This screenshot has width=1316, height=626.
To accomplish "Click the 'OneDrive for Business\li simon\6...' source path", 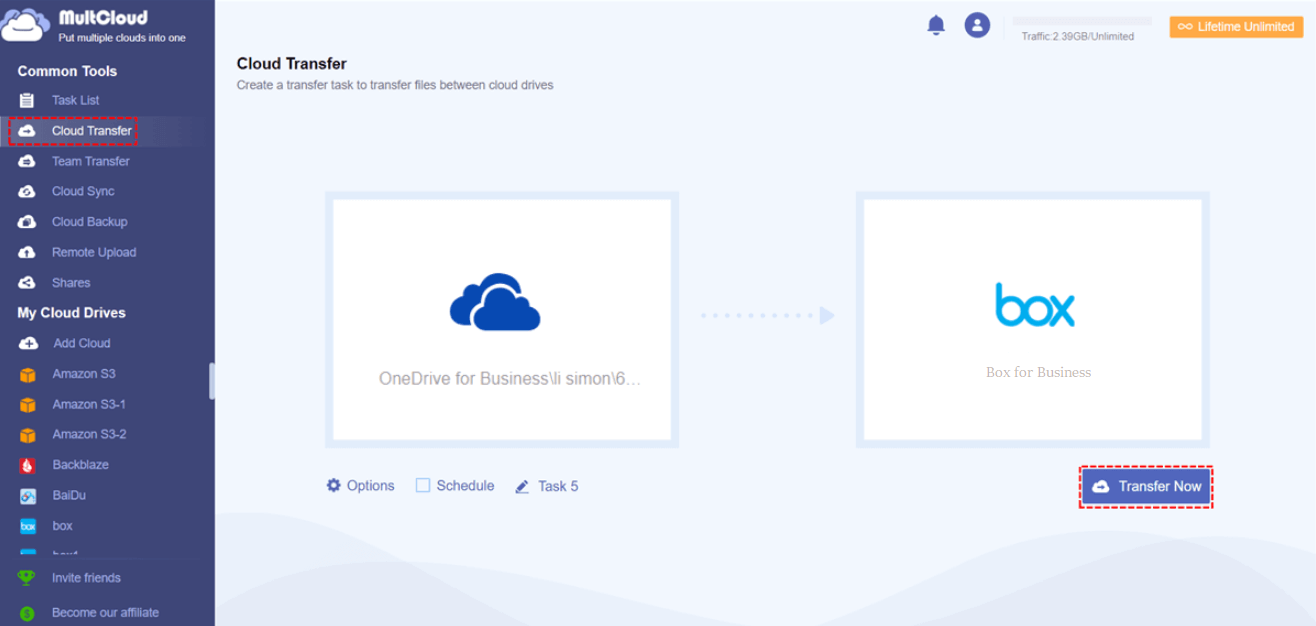I will [510, 379].
